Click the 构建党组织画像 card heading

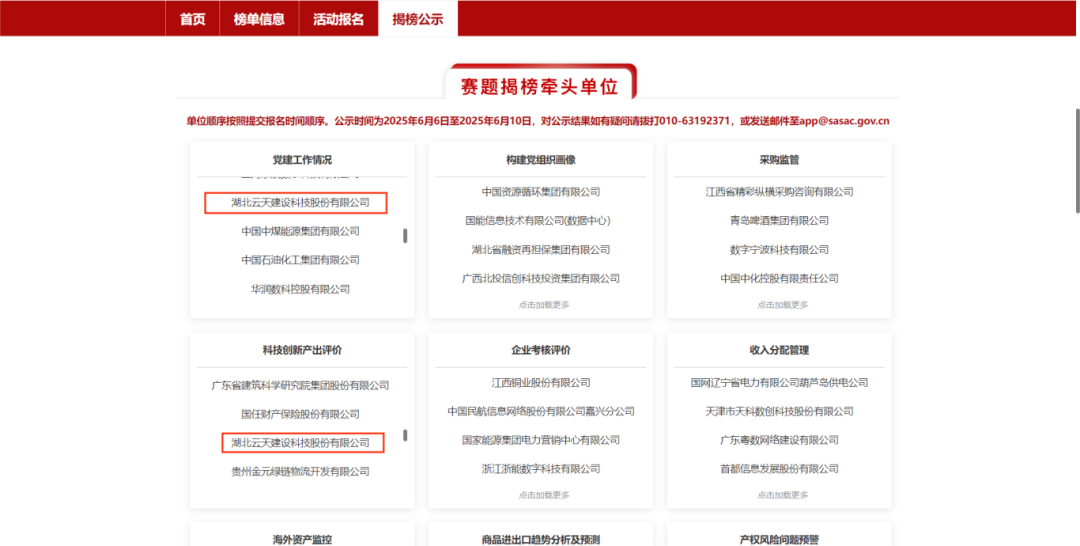click(541, 160)
